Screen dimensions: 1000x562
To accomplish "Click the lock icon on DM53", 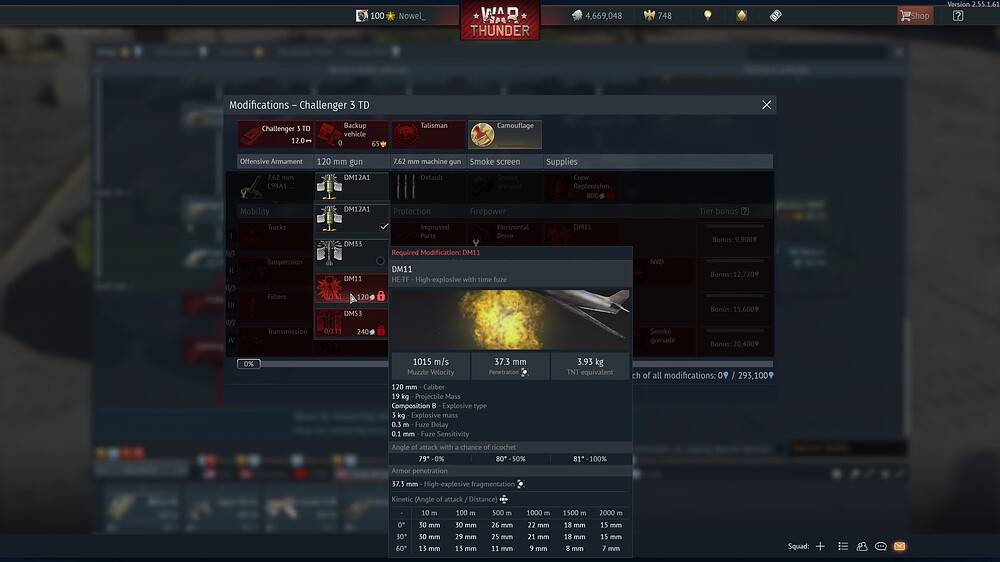I will [381, 331].
